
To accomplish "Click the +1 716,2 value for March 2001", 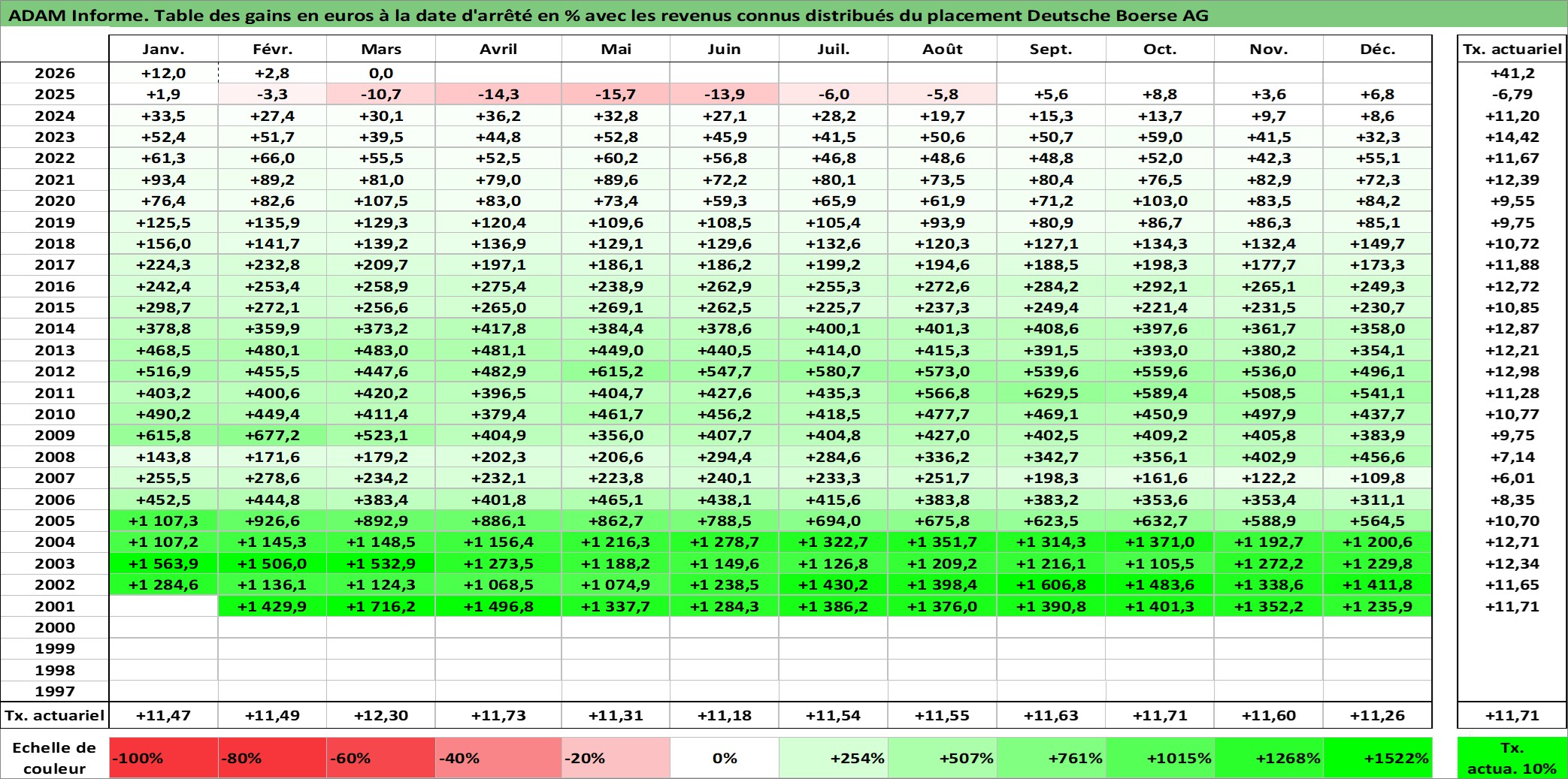I will pos(381,606).
